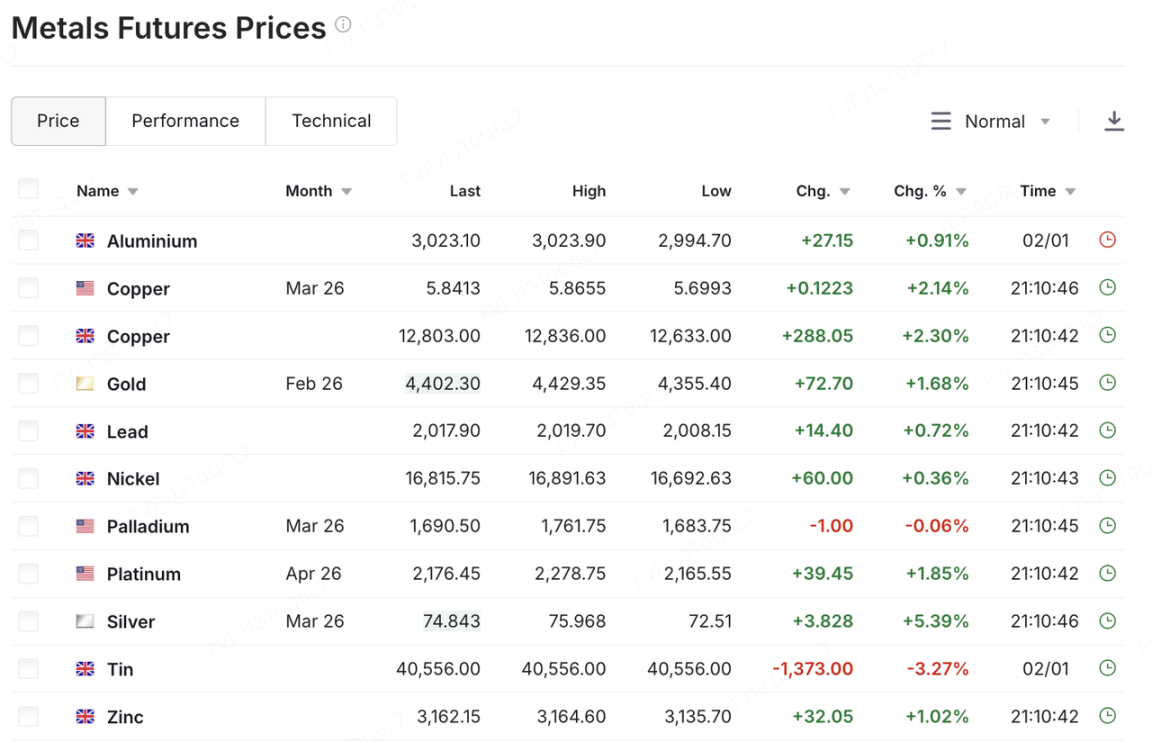
Task: Click the green clock icon in Gold row
Action: pyautogui.click(x=1107, y=383)
